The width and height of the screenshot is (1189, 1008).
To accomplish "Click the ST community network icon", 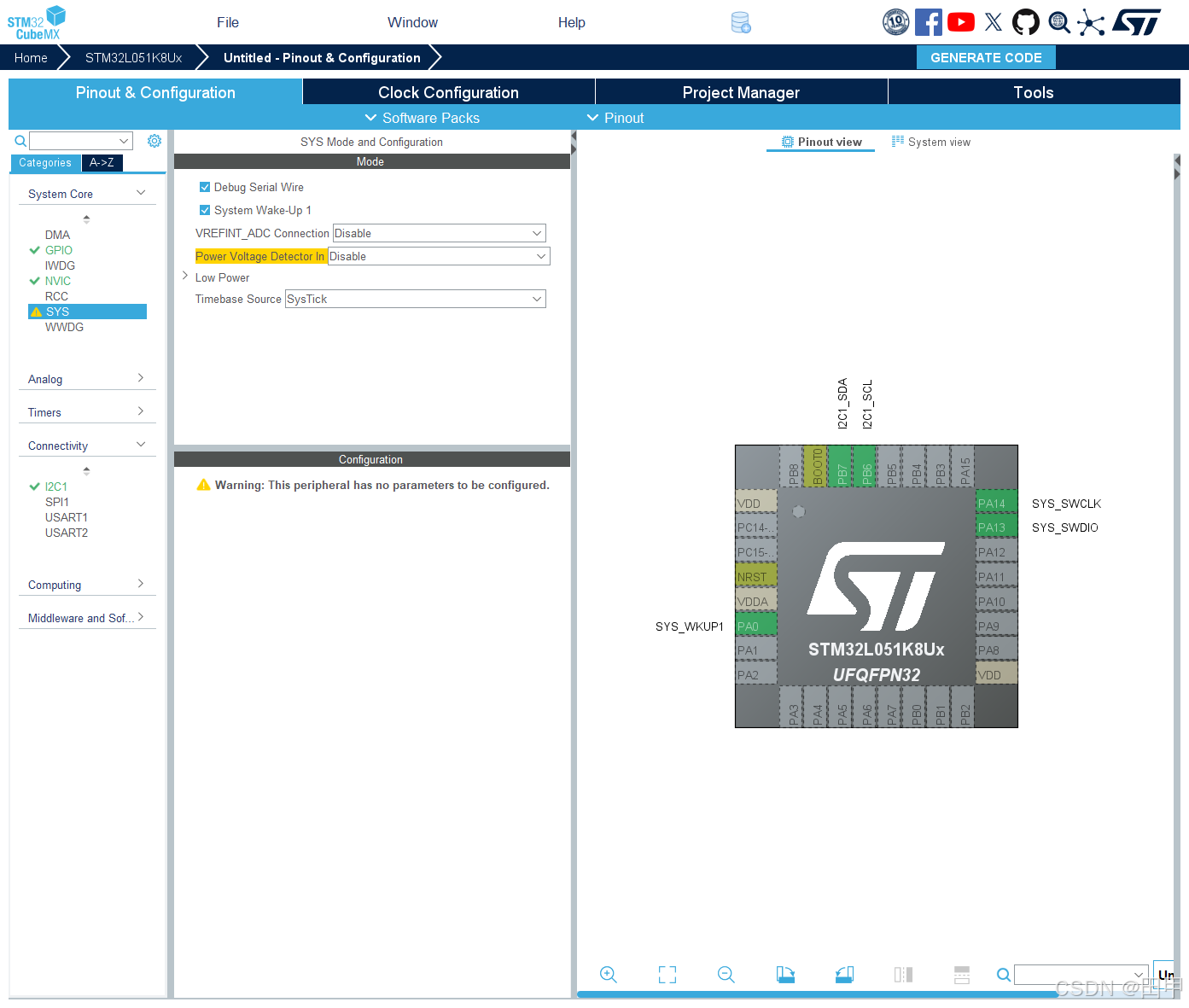I will [x=1091, y=22].
